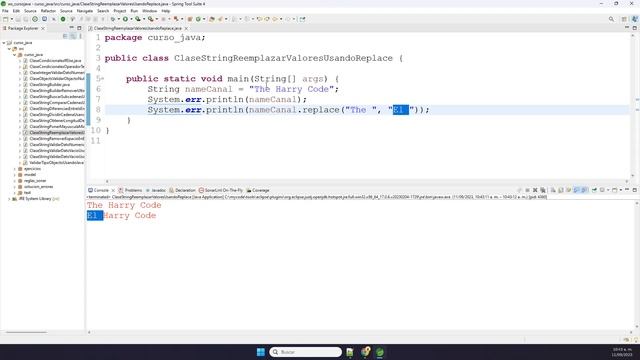Select the test package in tree
Image resolution: width=640 pixels, height=360 pixels.
pos(27,193)
